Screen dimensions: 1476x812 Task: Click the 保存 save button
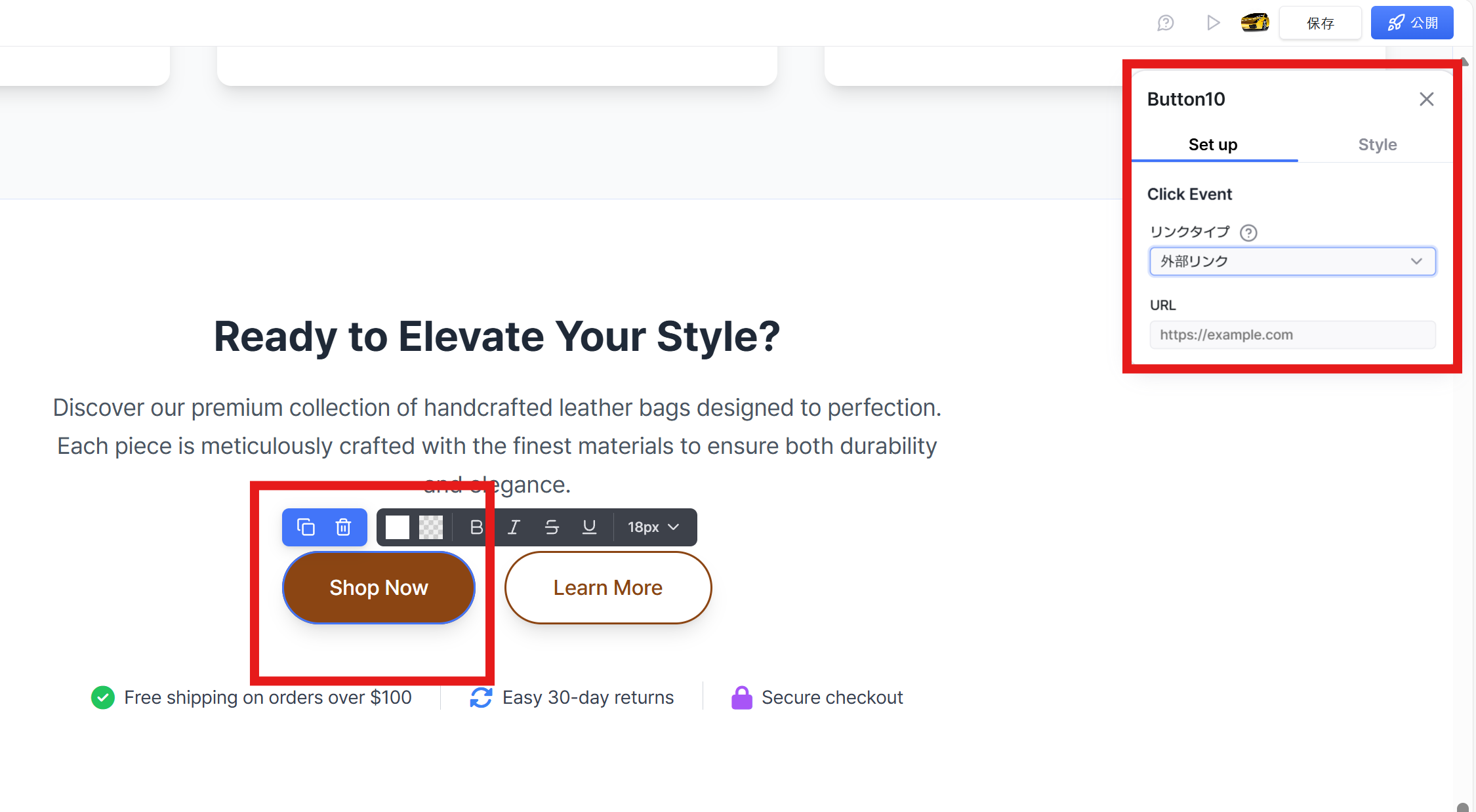[x=1320, y=23]
